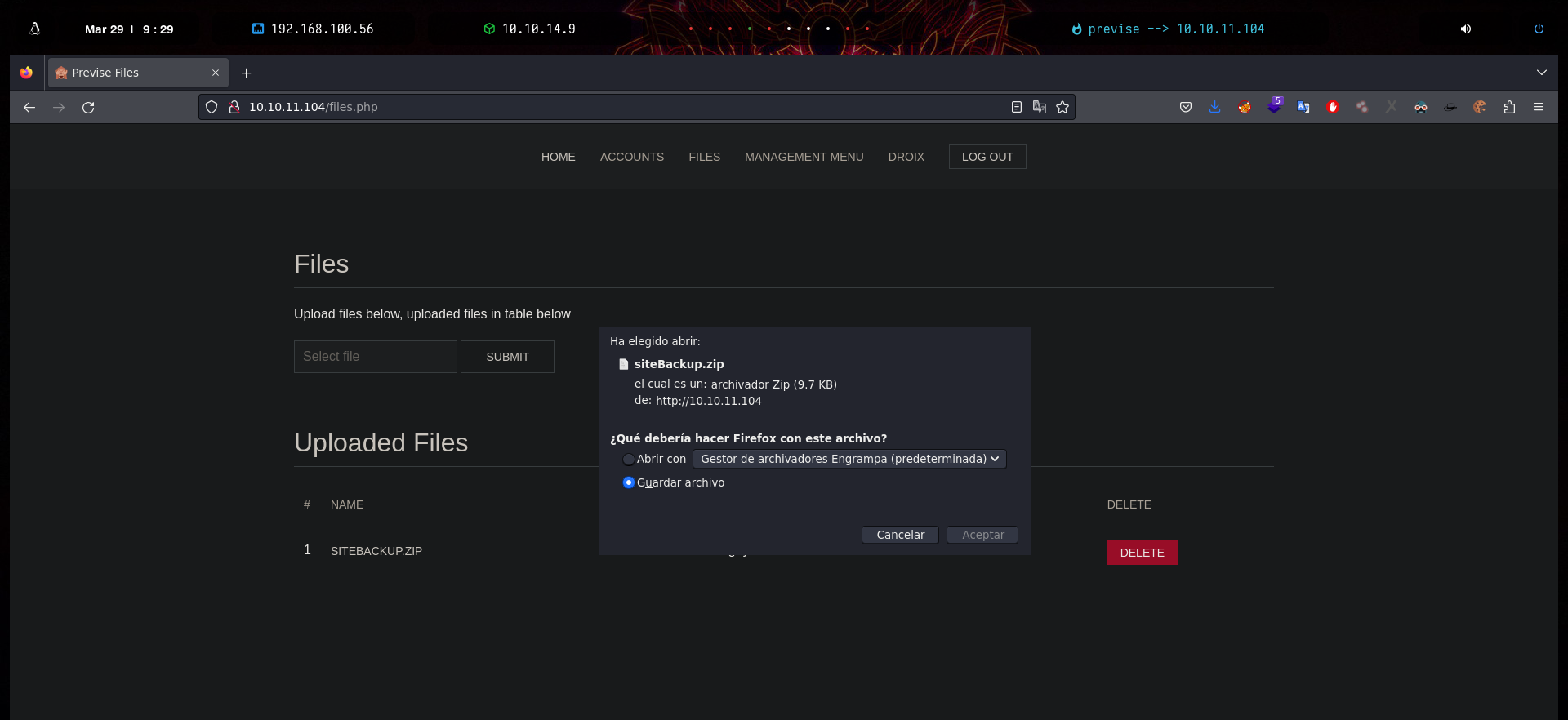Open the extensions puzzle piece menu
This screenshot has height=720, width=1568.
pyautogui.click(x=1509, y=107)
